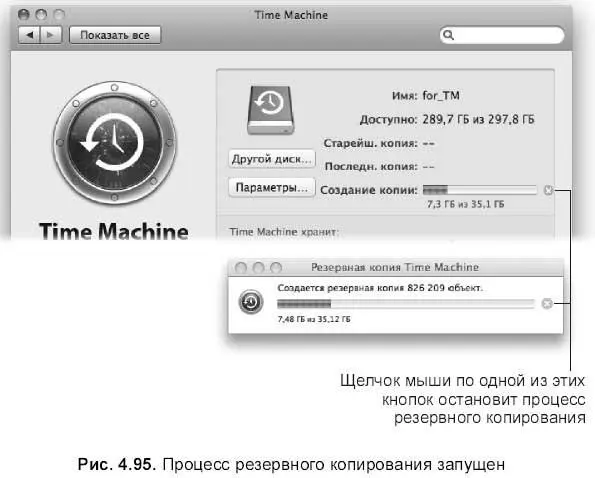Click the search field in toolbar
Image resolution: width=595 pixels, height=478 pixels.
(502, 35)
